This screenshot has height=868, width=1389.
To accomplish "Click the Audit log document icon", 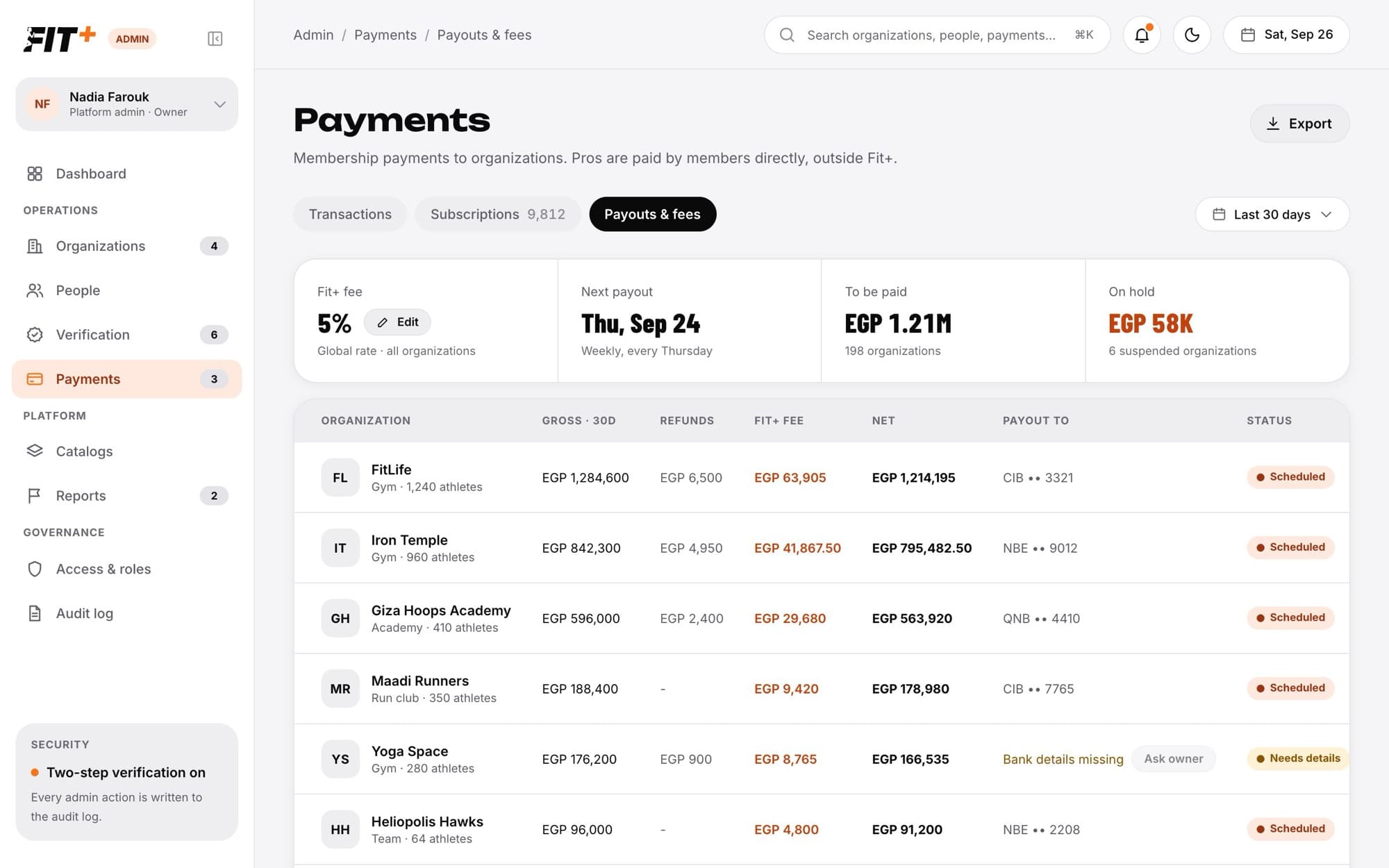I will pyautogui.click(x=35, y=614).
